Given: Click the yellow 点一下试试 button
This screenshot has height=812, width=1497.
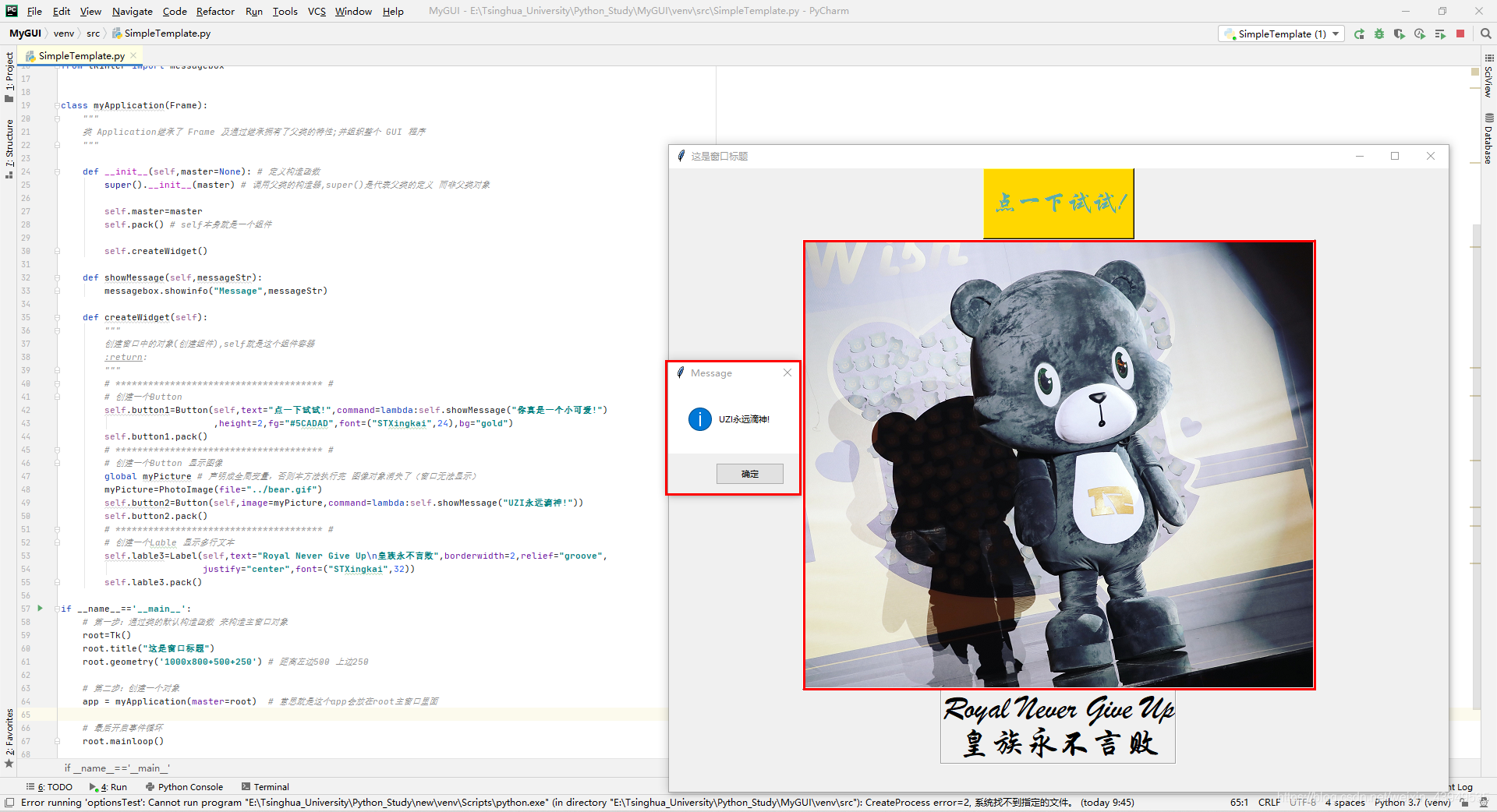Looking at the screenshot, I should (1059, 203).
